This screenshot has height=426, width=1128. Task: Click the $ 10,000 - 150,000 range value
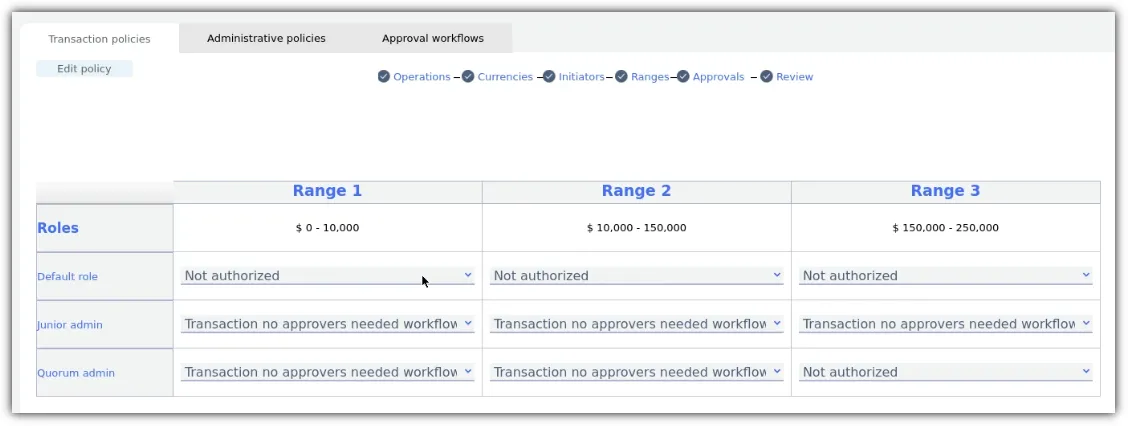coord(637,228)
